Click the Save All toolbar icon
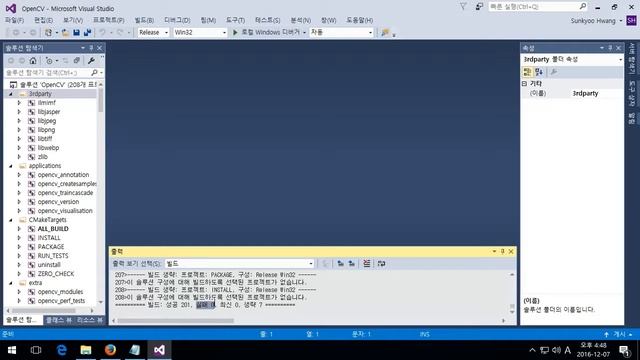This screenshot has width=640, height=360. click(87, 32)
